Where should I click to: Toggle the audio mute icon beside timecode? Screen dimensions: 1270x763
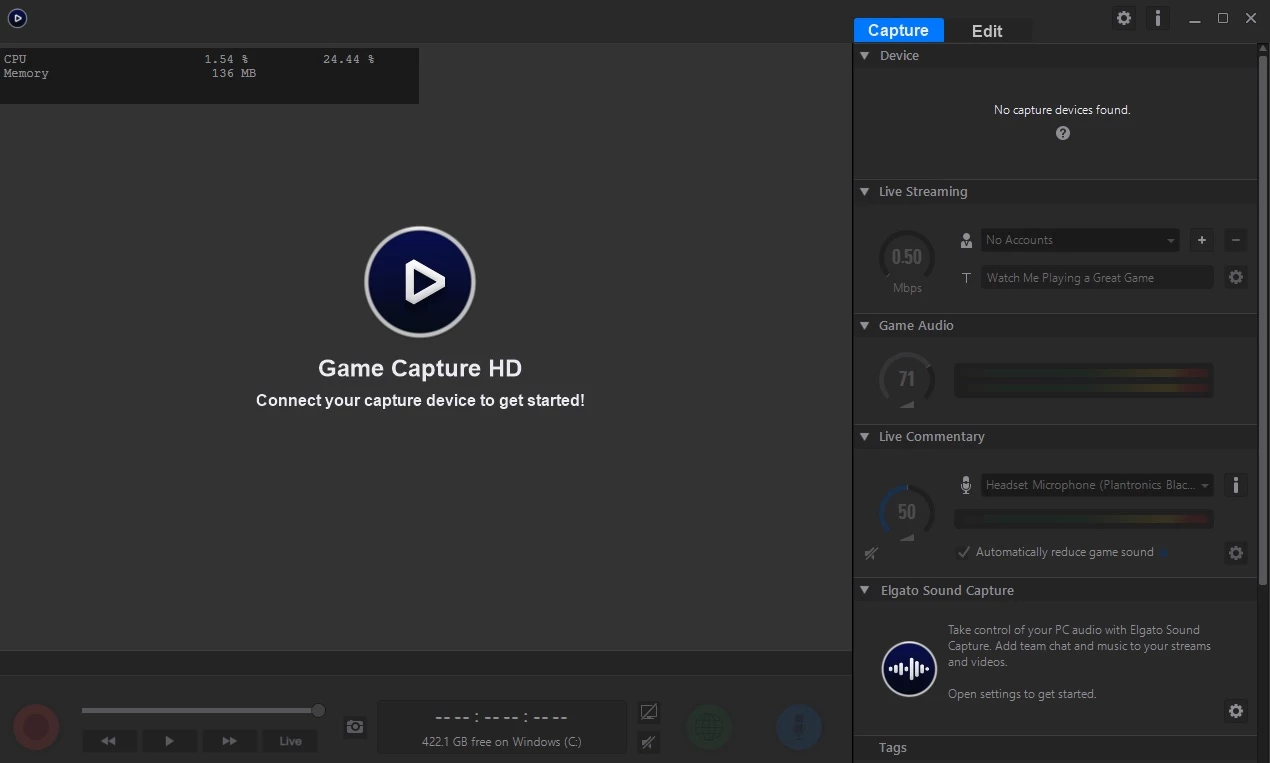click(649, 742)
